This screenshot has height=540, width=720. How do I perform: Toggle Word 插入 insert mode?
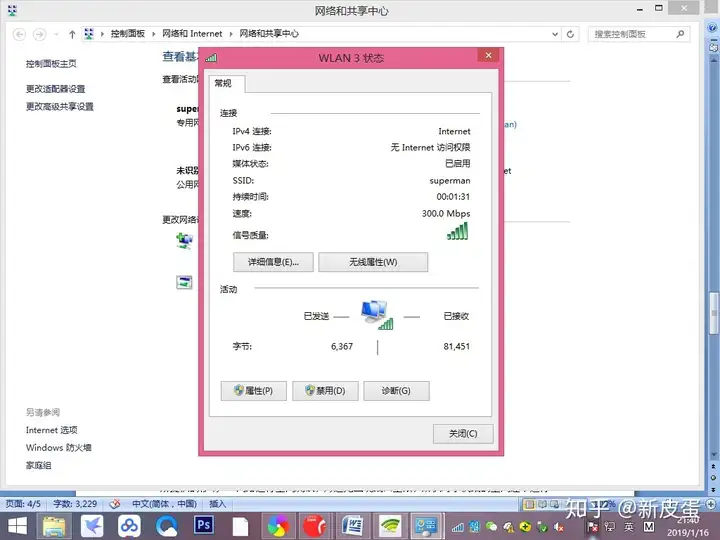[x=218, y=504]
